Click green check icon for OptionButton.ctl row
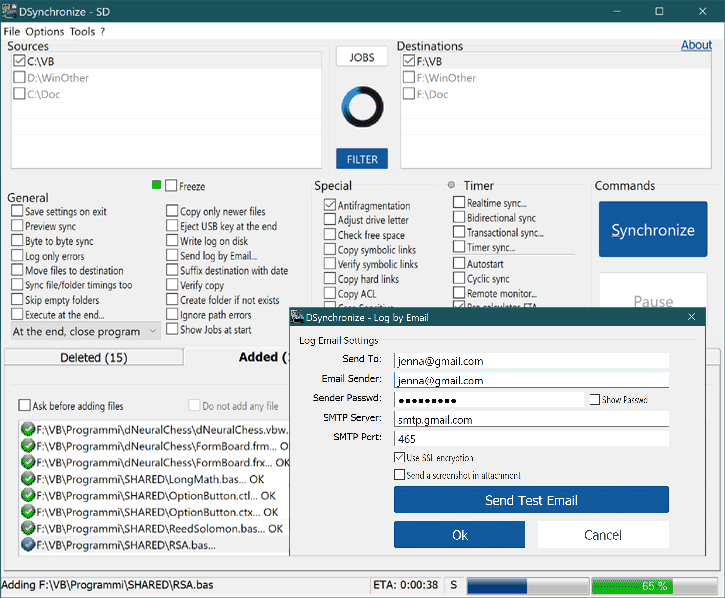The width and height of the screenshot is (725, 598). [x=28, y=495]
